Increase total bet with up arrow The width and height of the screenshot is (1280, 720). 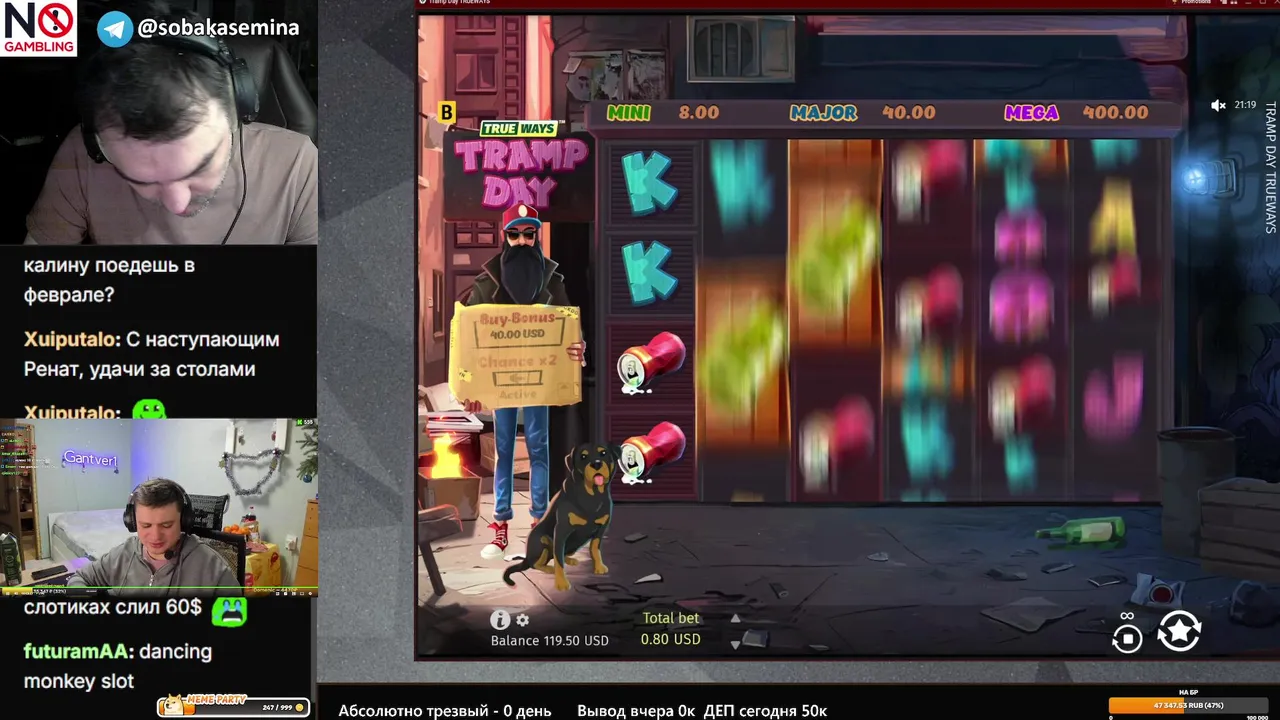(x=735, y=619)
